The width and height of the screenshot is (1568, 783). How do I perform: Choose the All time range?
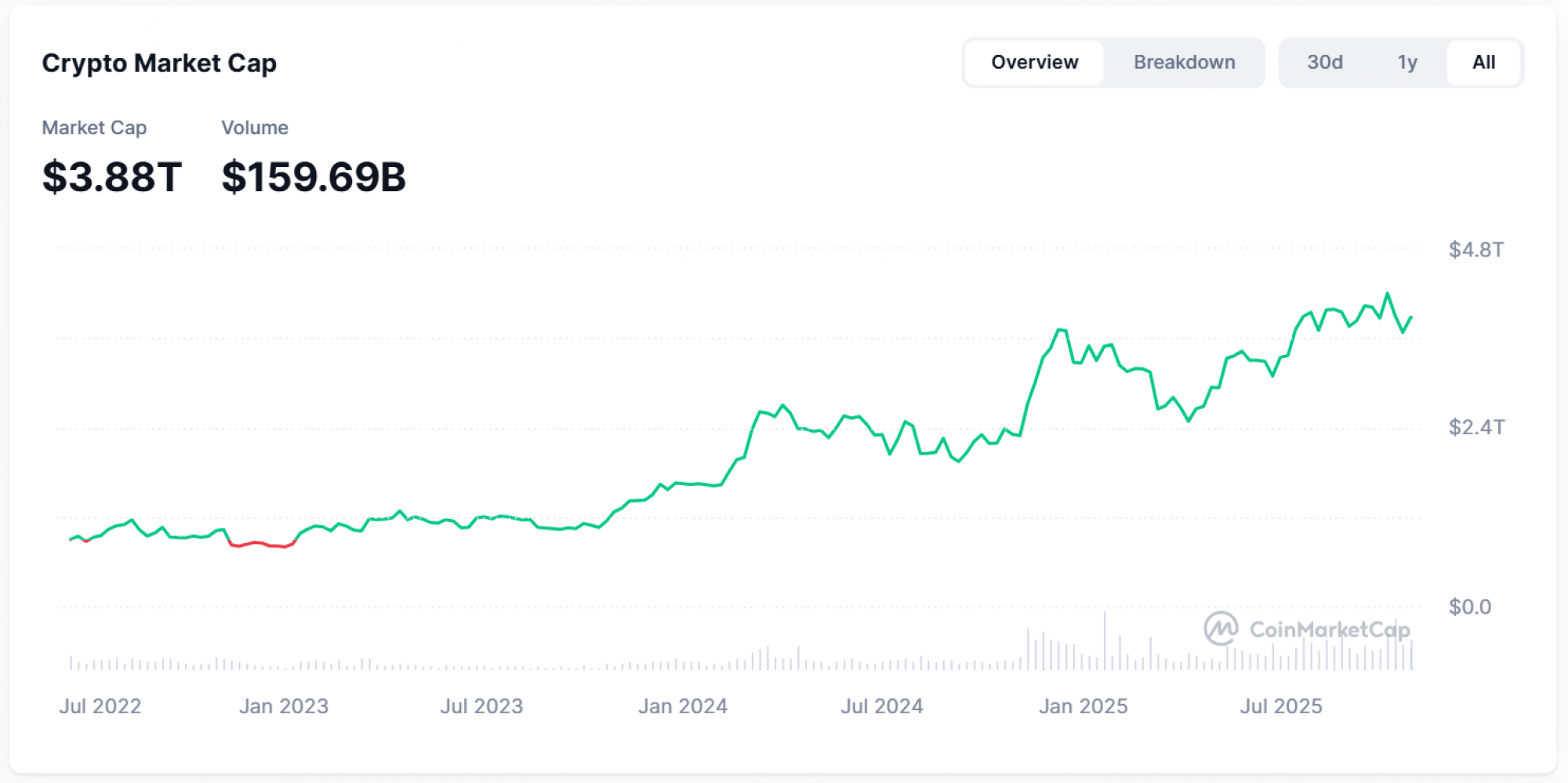pyautogui.click(x=1483, y=63)
